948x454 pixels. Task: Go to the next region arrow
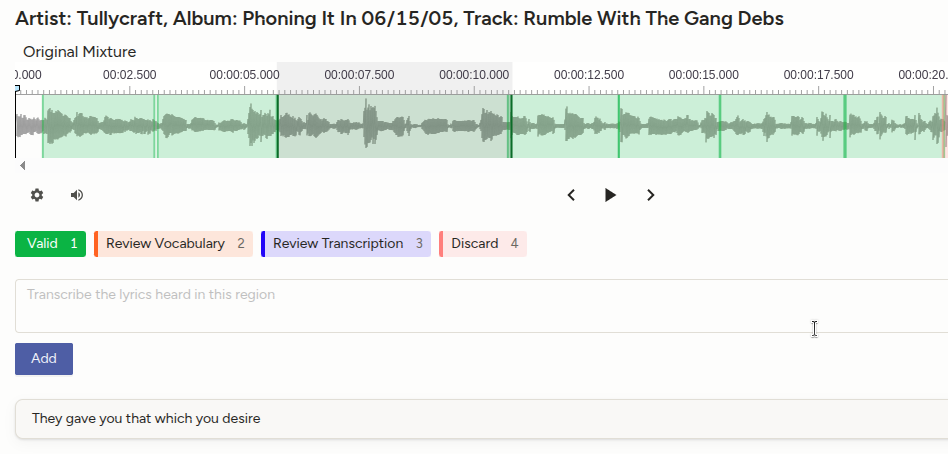(x=651, y=195)
